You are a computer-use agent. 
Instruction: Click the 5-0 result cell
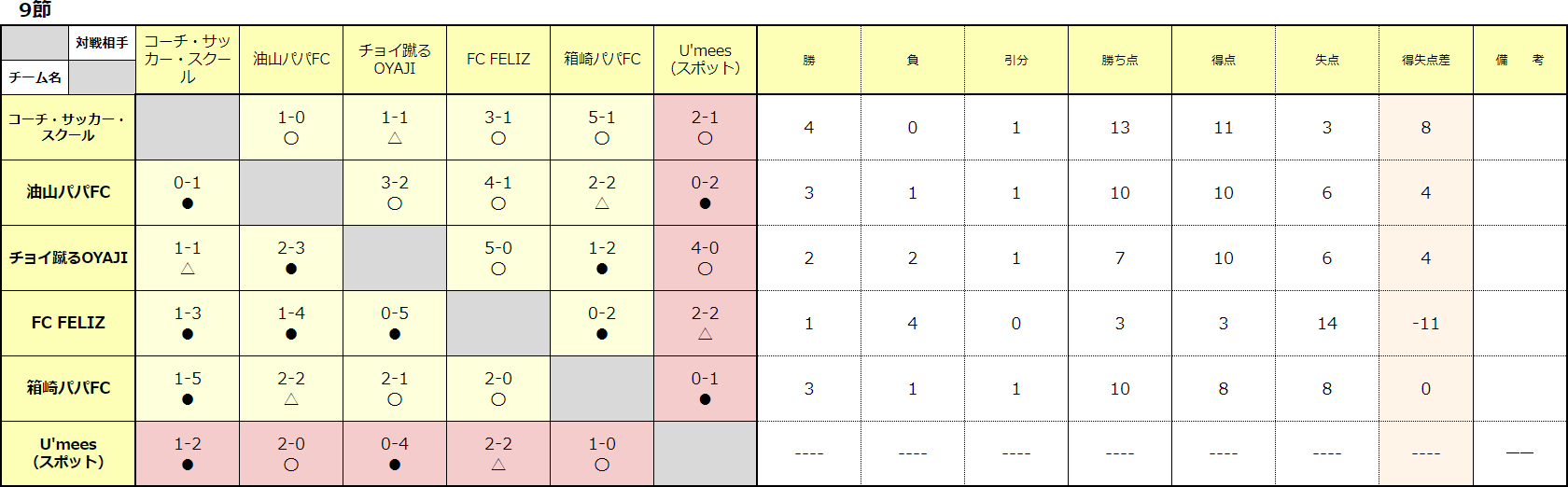click(498, 257)
